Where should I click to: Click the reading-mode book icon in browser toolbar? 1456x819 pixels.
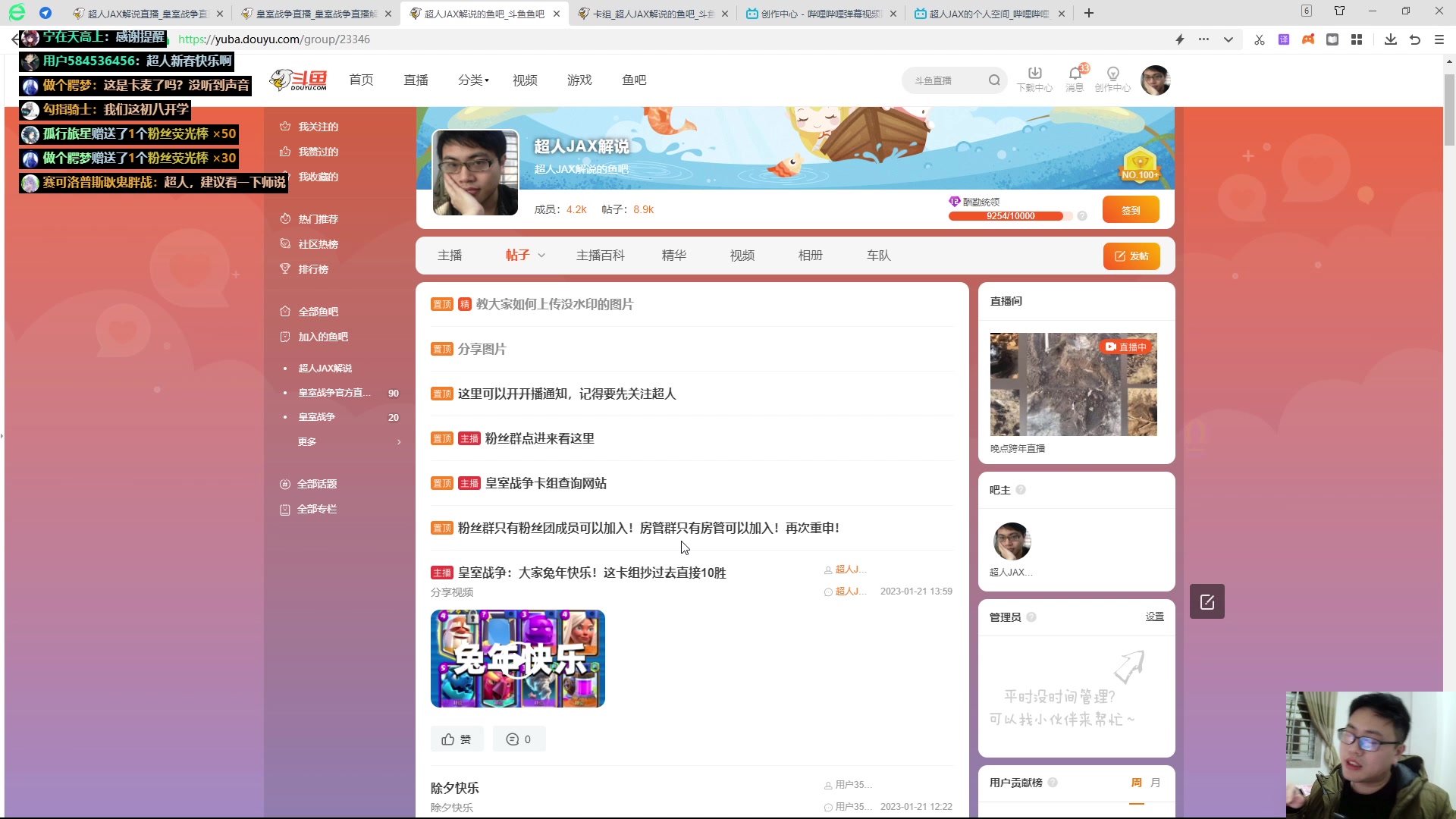tap(1332, 39)
